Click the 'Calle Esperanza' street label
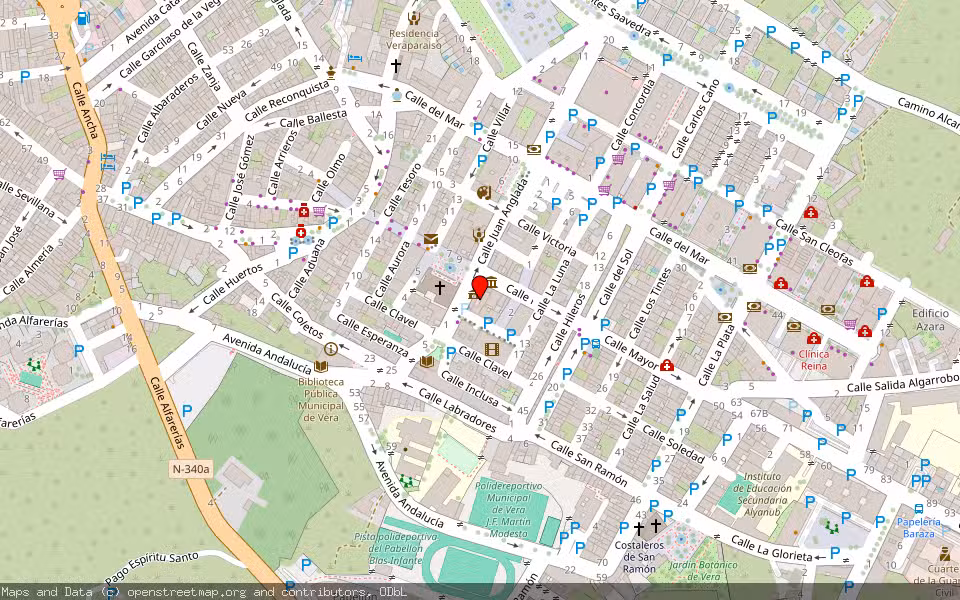The width and height of the screenshot is (960, 600). click(372, 336)
